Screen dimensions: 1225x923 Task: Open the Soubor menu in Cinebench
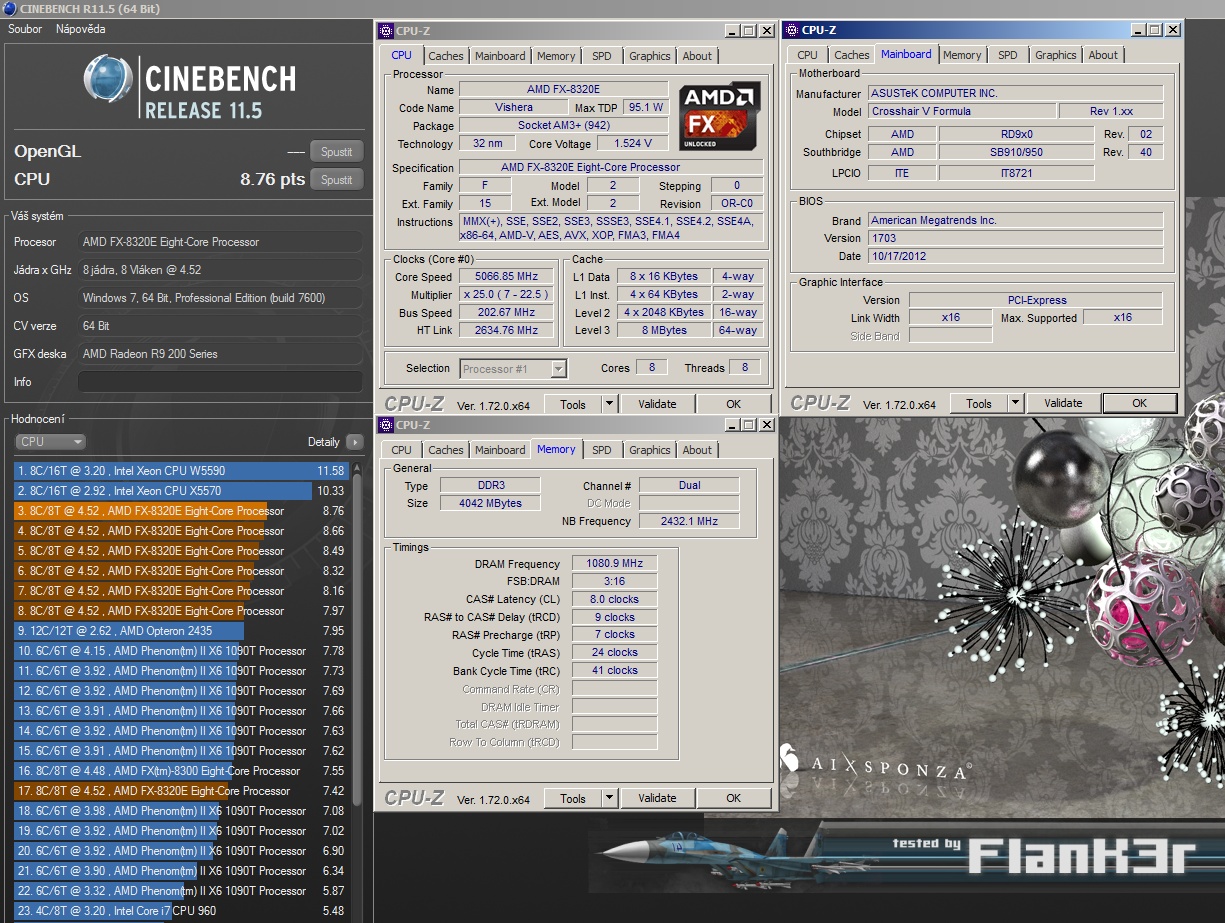pyautogui.click(x=25, y=29)
